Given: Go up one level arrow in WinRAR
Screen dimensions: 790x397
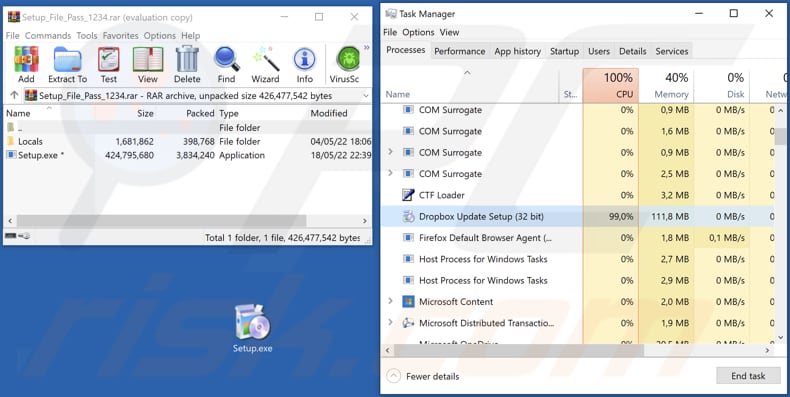Looking at the screenshot, I should [x=14, y=95].
